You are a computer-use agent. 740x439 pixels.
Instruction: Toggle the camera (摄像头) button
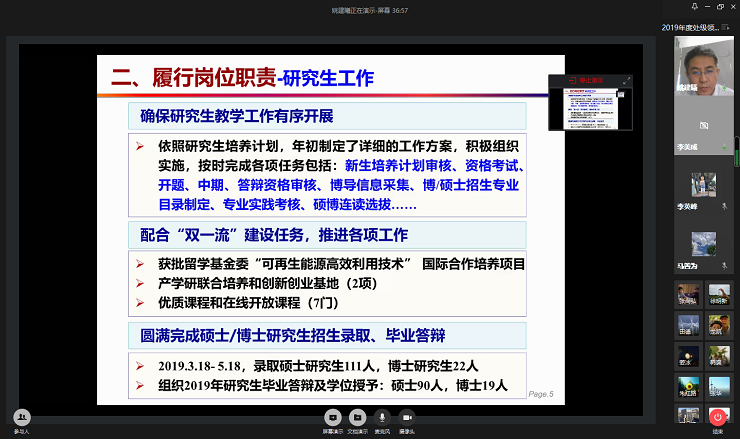pos(407,419)
